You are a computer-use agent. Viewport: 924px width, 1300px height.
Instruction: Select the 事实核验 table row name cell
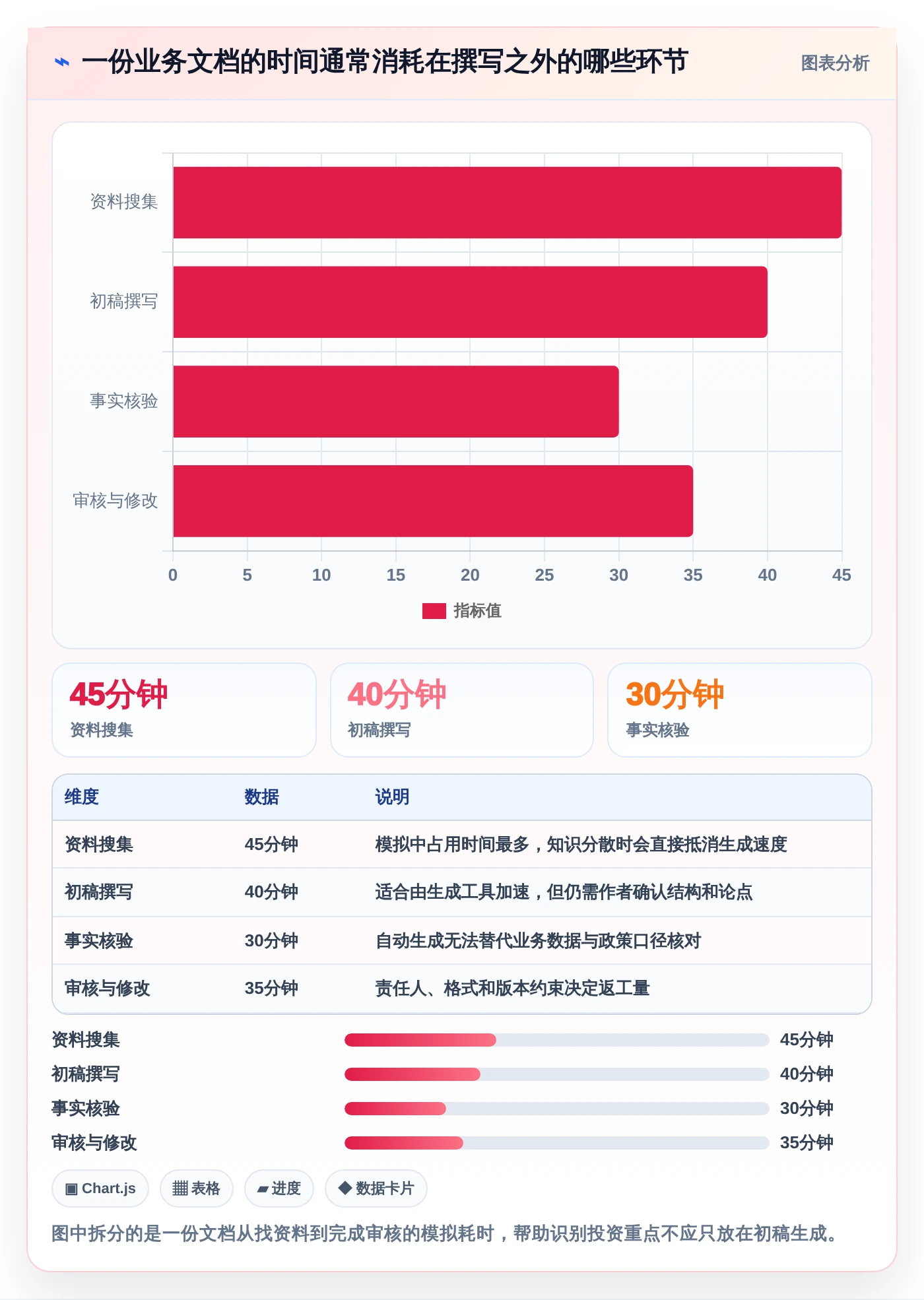tap(99, 941)
